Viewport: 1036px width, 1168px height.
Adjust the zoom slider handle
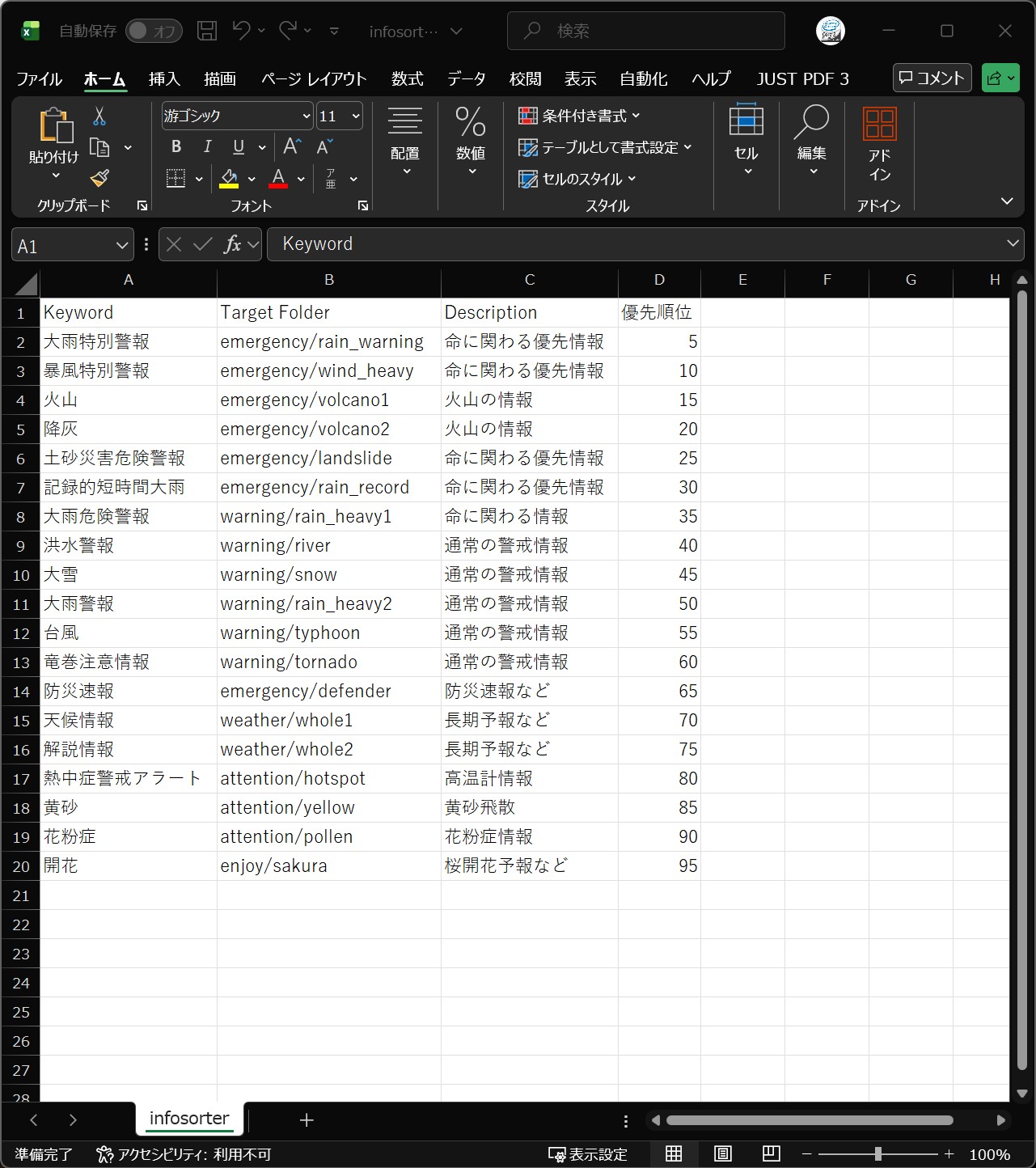[877, 1154]
